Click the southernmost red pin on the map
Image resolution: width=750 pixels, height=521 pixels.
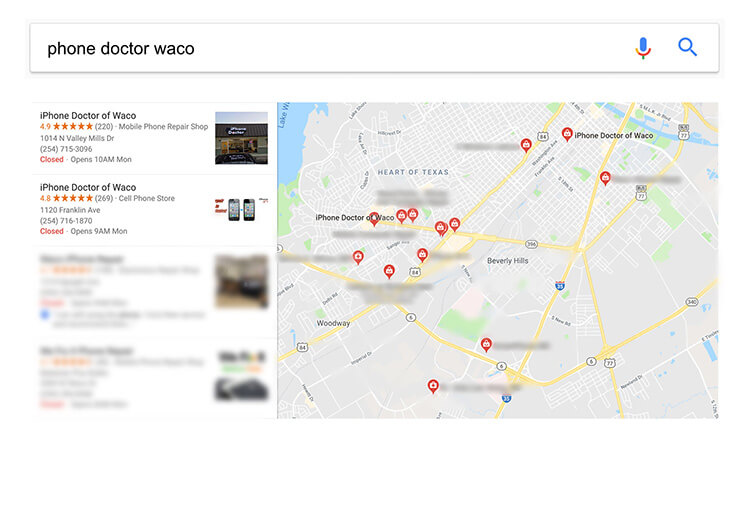click(433, 384)
